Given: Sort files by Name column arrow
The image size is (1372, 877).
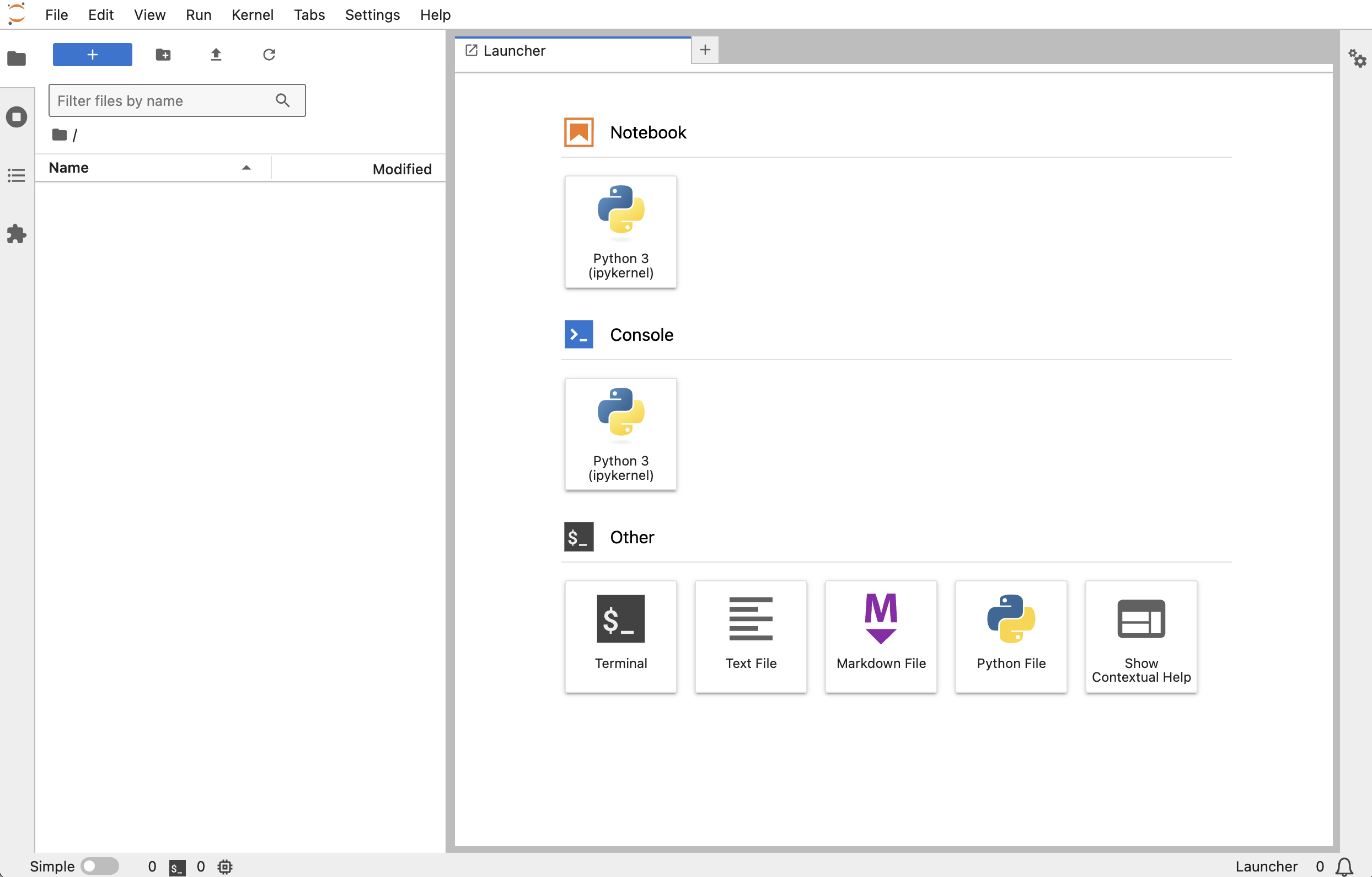Looking at the screenshot, I should (246, 168).
